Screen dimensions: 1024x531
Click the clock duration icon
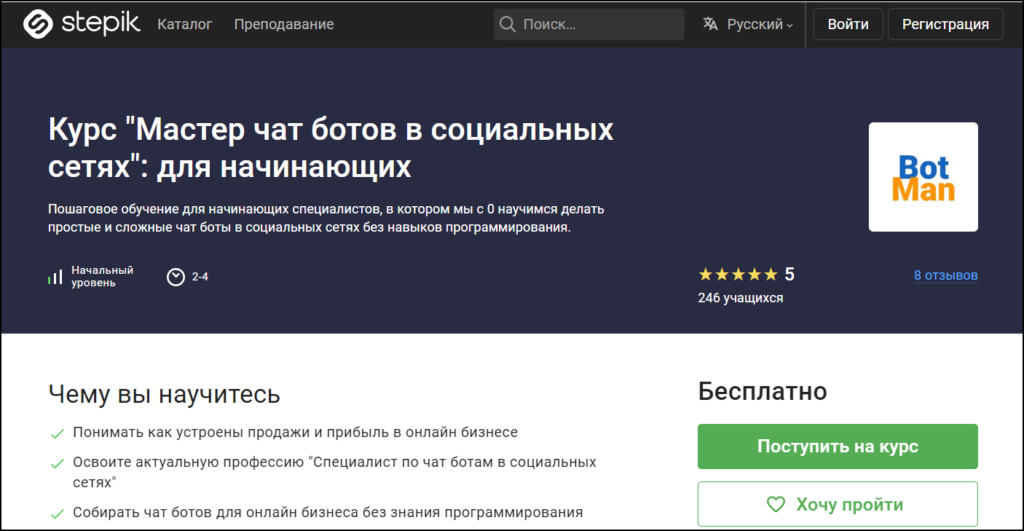click(x=176, y=277)
